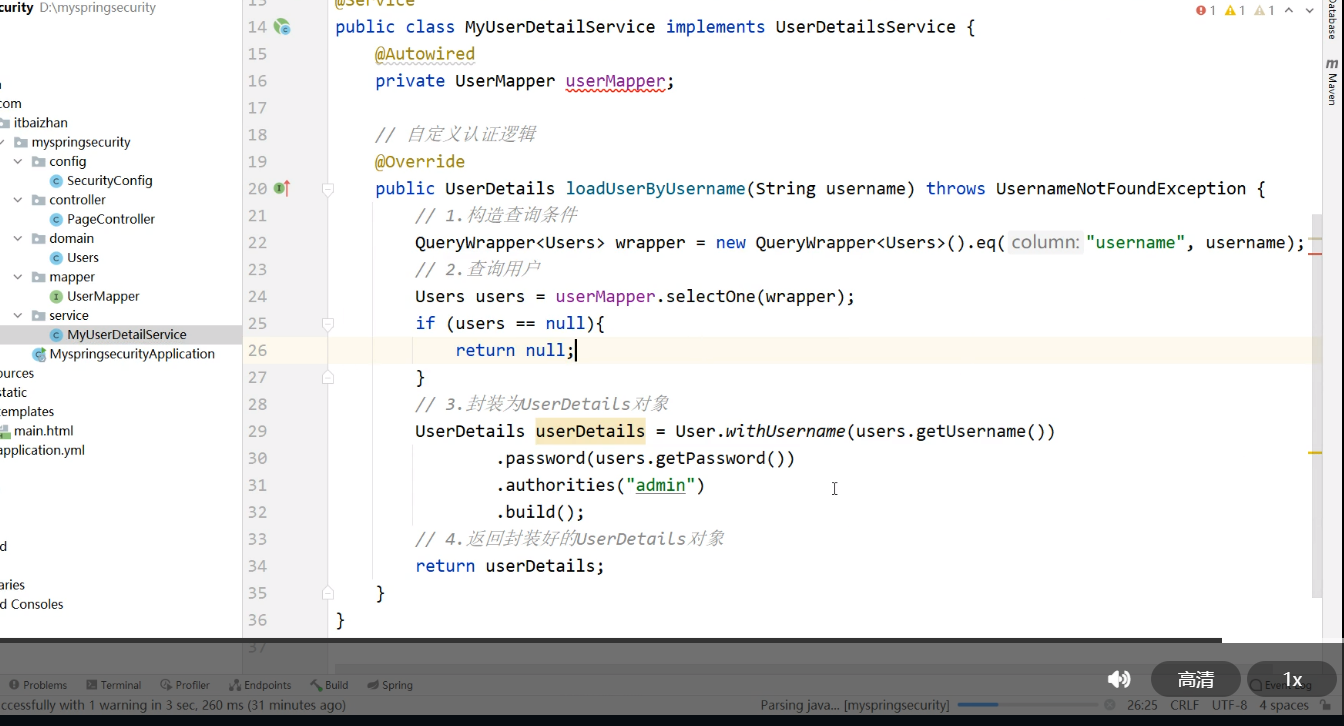Image resolution: width=1344 pixels, height=726 pixels.
Task: Click the "admin" string literal
Action: pyautogui.click(x=660, y=485)
